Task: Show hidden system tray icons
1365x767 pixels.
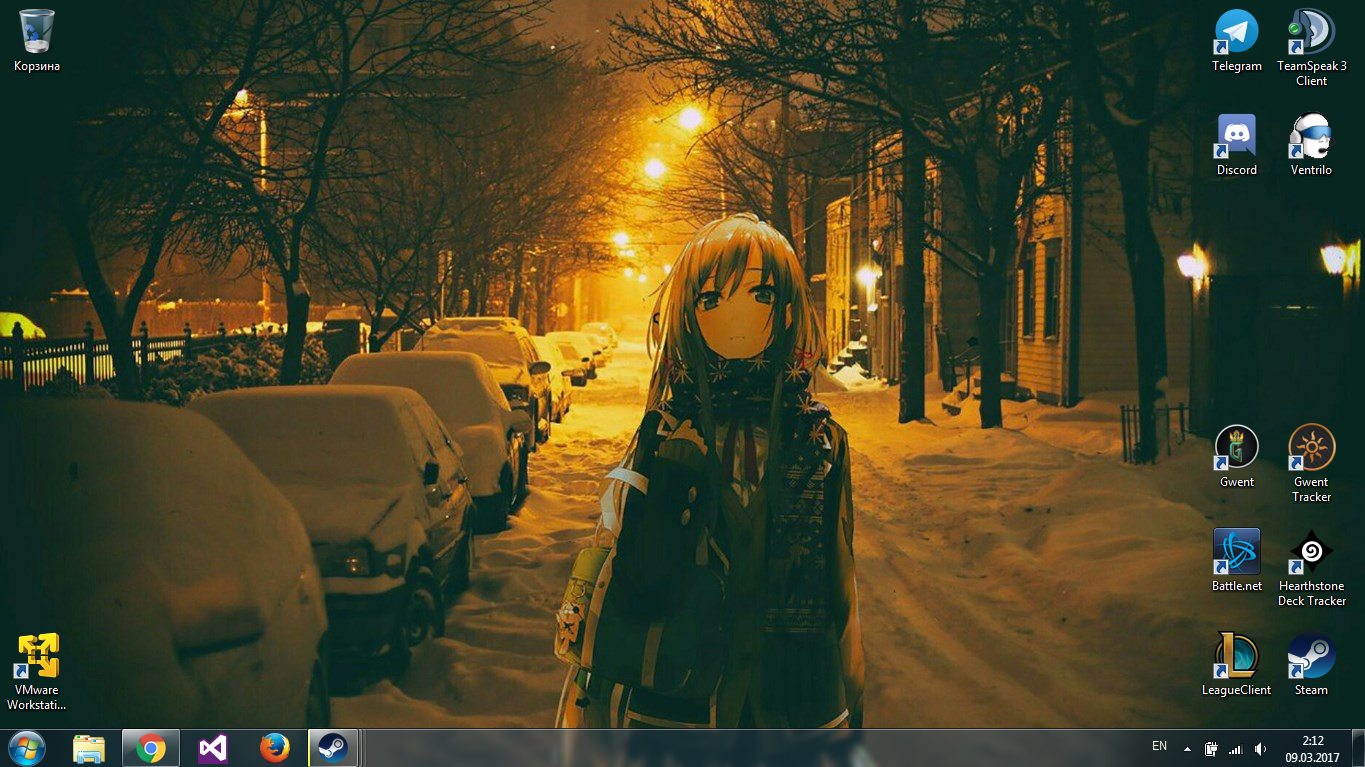Action: click(x=1187, y=748)
